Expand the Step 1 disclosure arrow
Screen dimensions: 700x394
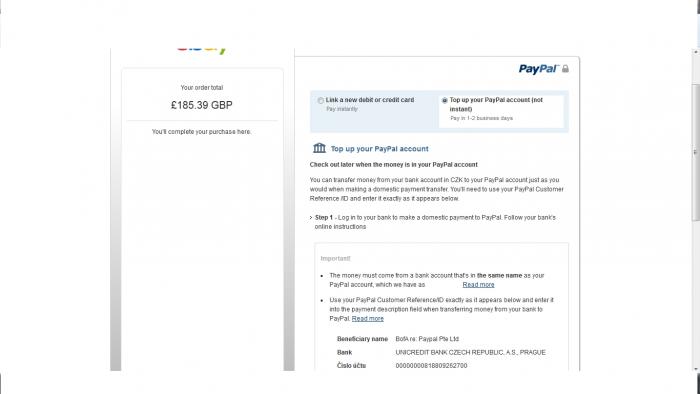pyautogui.click(x=311, y=218)
